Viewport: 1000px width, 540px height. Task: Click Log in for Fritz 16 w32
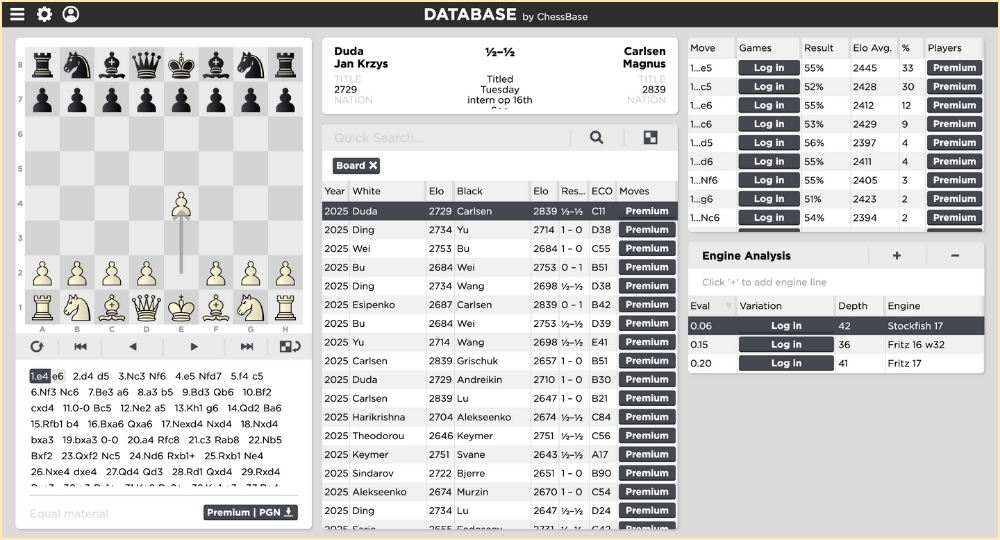pyautogui.click(x=786, y=344)
